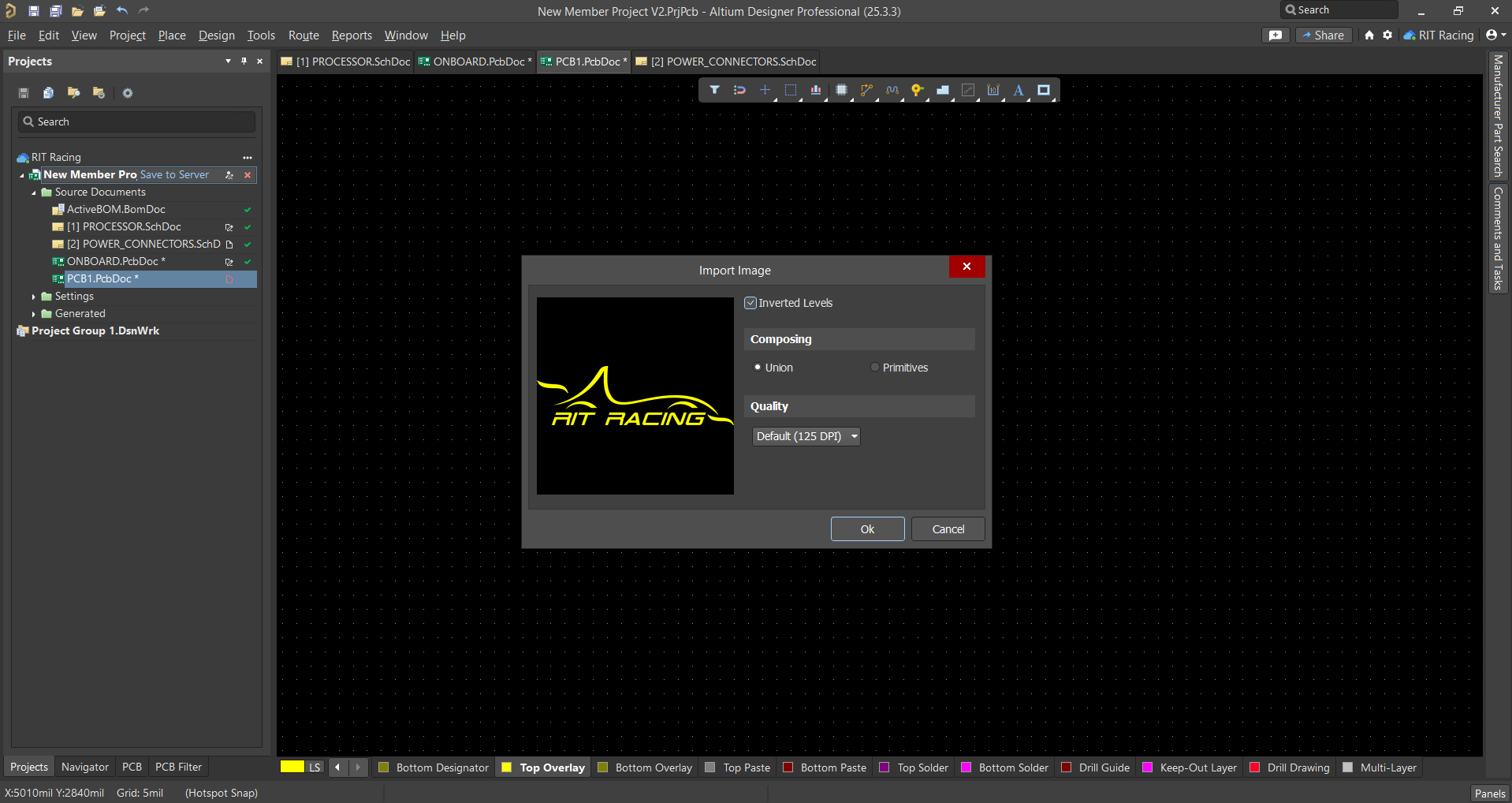
Task: Click the Panels button
Action: click(x=1490, y=794)
